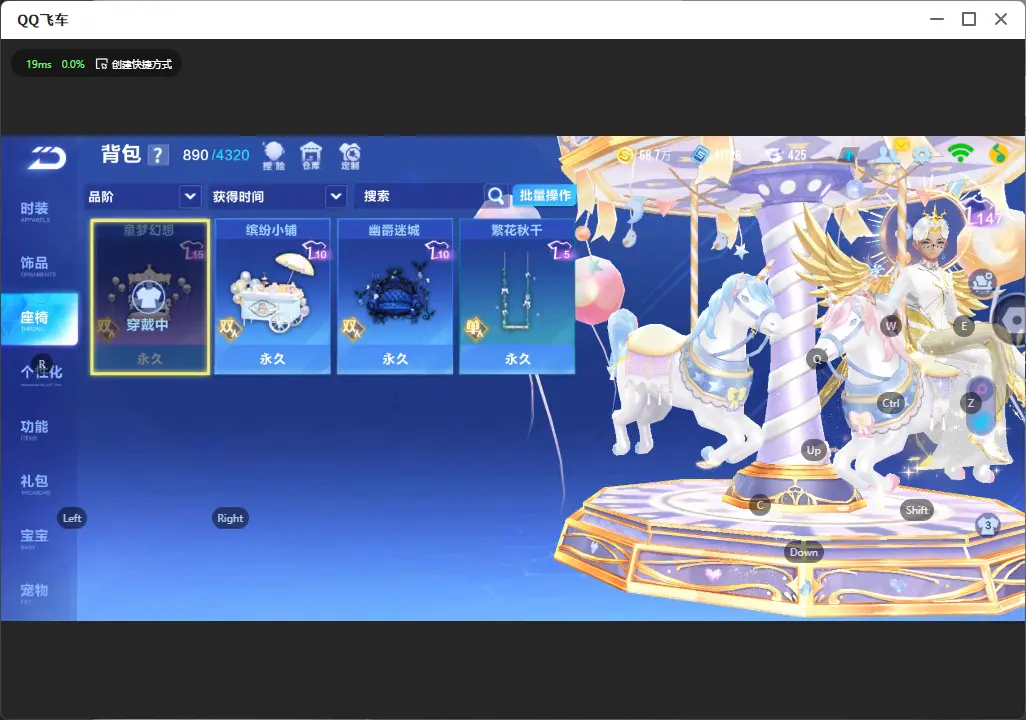Image resolution: width=1026 pixels, height=720 pixels.
Task: Click the shirt icon with number 3
Action: point(987,525)
